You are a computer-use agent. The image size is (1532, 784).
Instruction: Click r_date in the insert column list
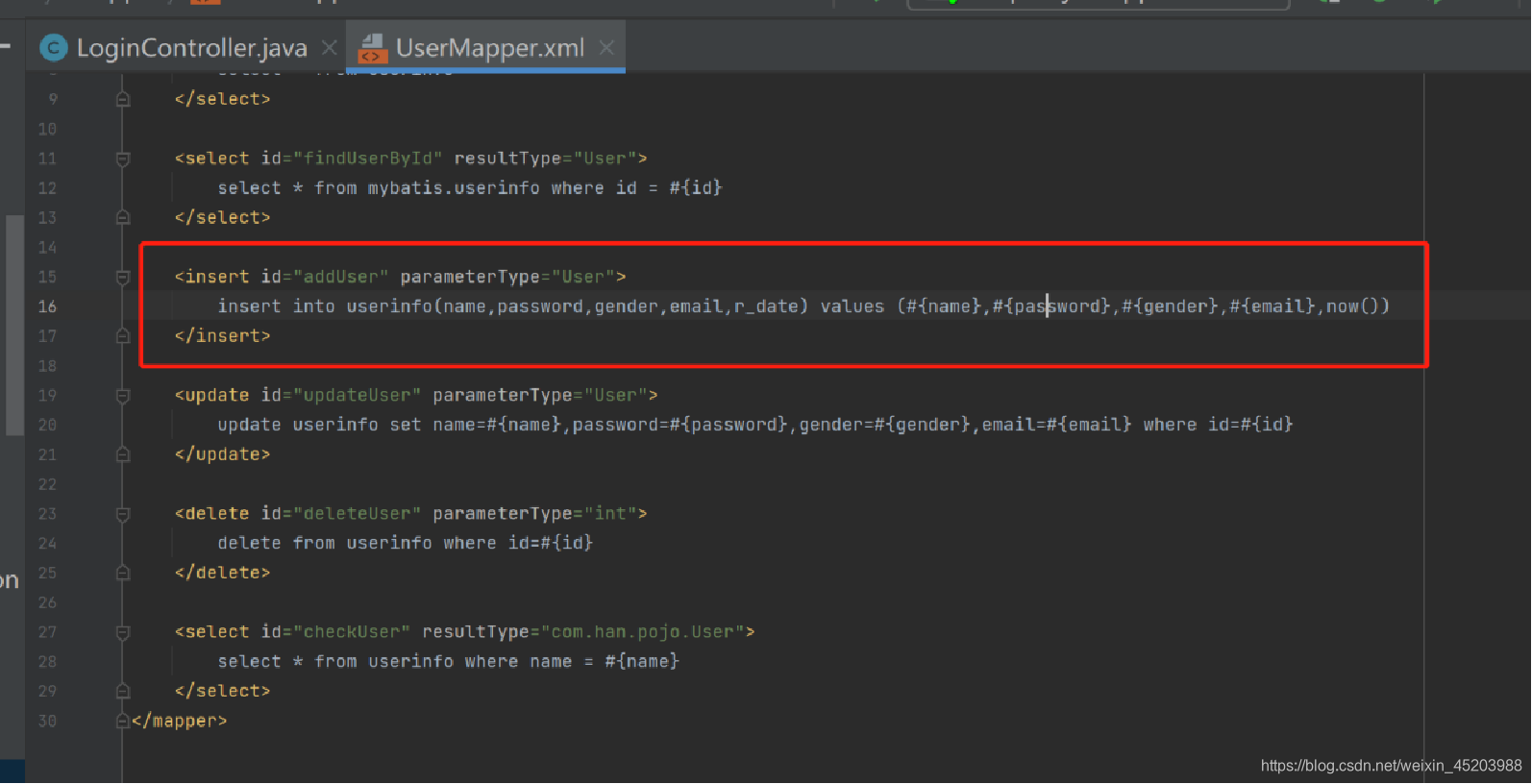coord(766,306)
